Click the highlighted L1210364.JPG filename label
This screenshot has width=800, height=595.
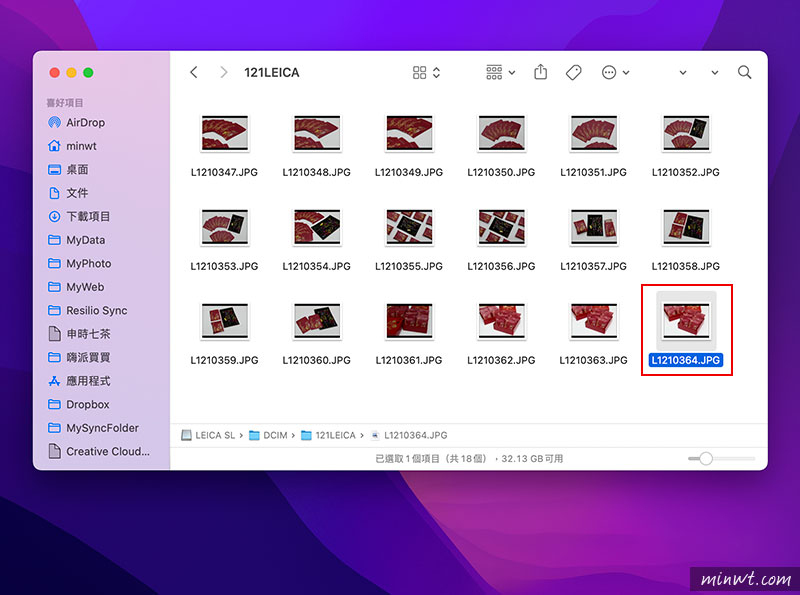[x=686, y=360]
